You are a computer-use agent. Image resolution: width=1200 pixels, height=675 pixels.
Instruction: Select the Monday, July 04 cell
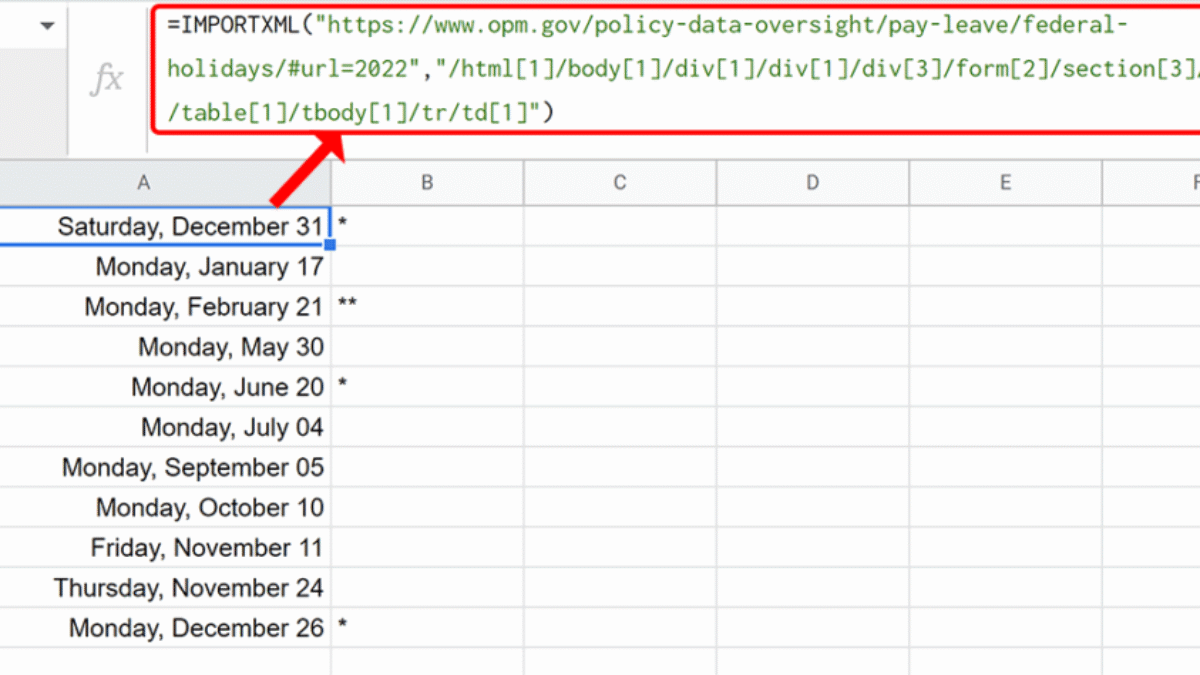(x=232, y=428)
